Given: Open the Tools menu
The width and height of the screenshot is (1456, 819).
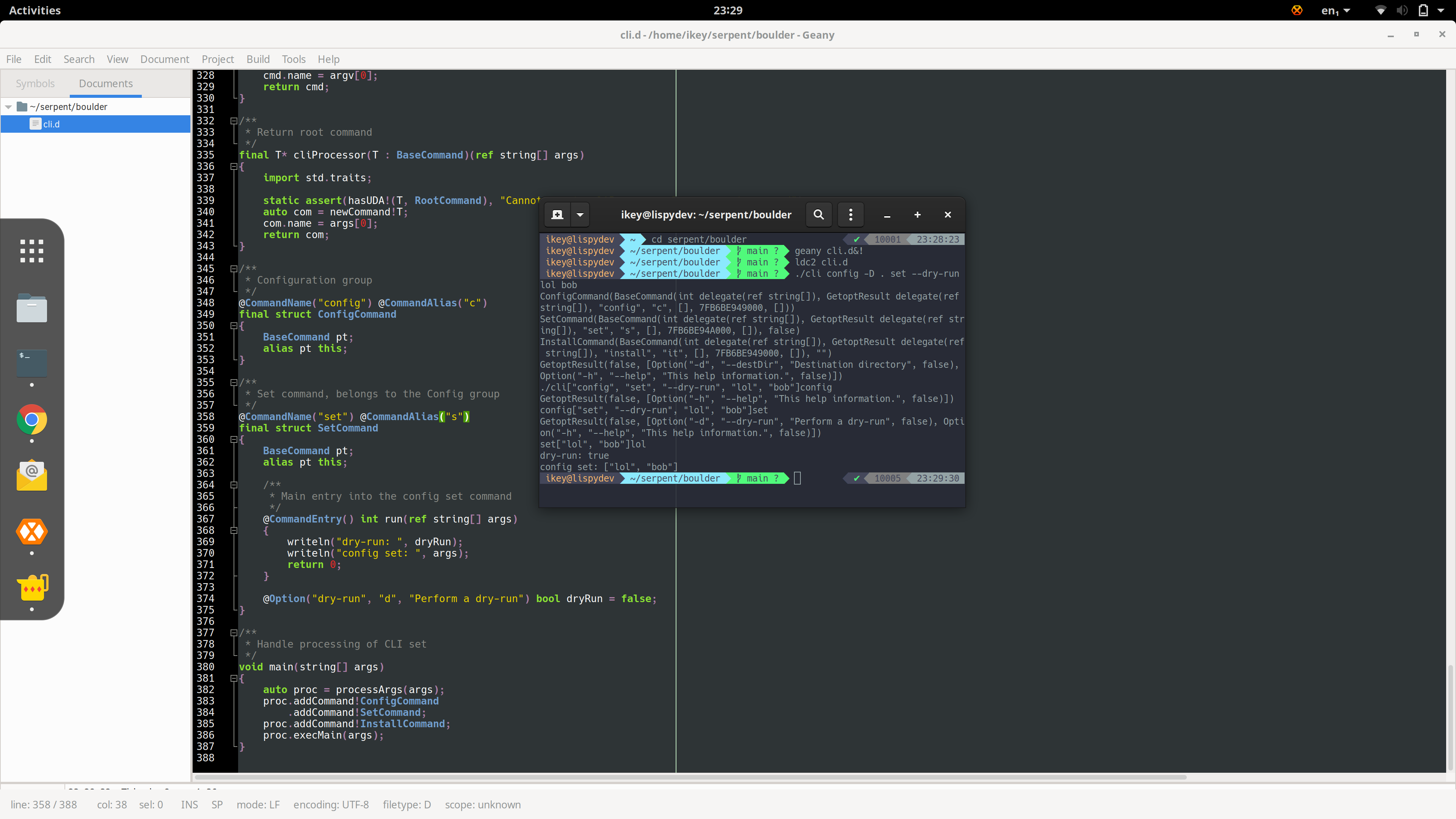Looking at the screenshot, I should pyautogui.click(x=293, y=60).
